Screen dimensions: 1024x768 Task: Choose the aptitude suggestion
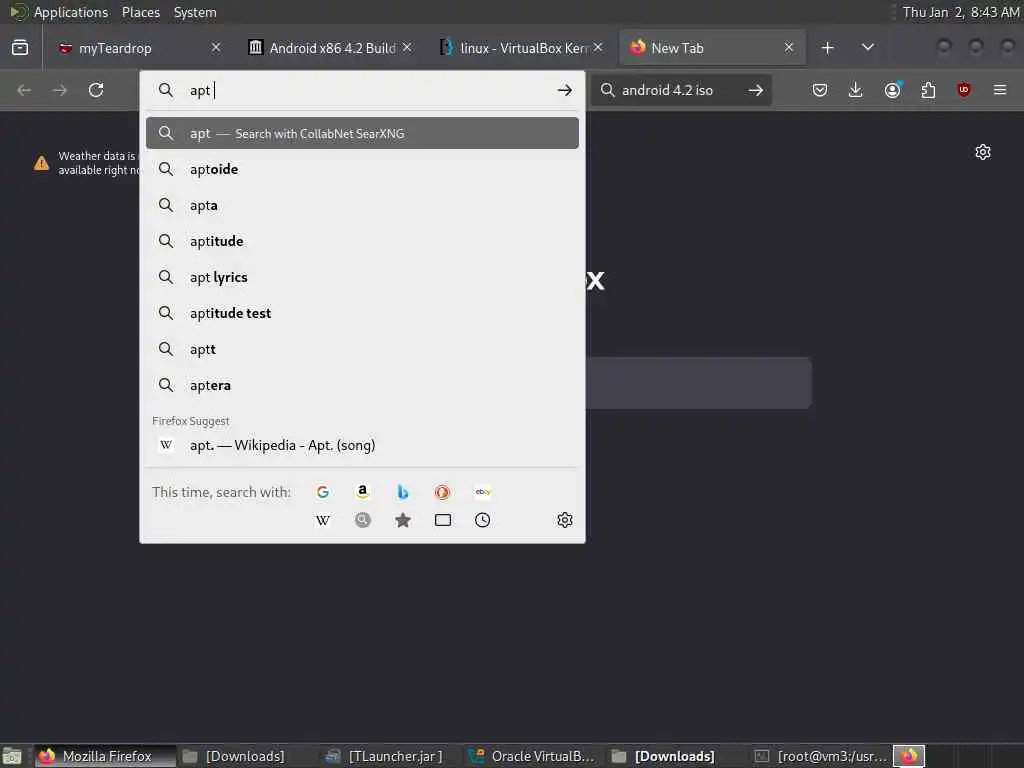point(362,241)
